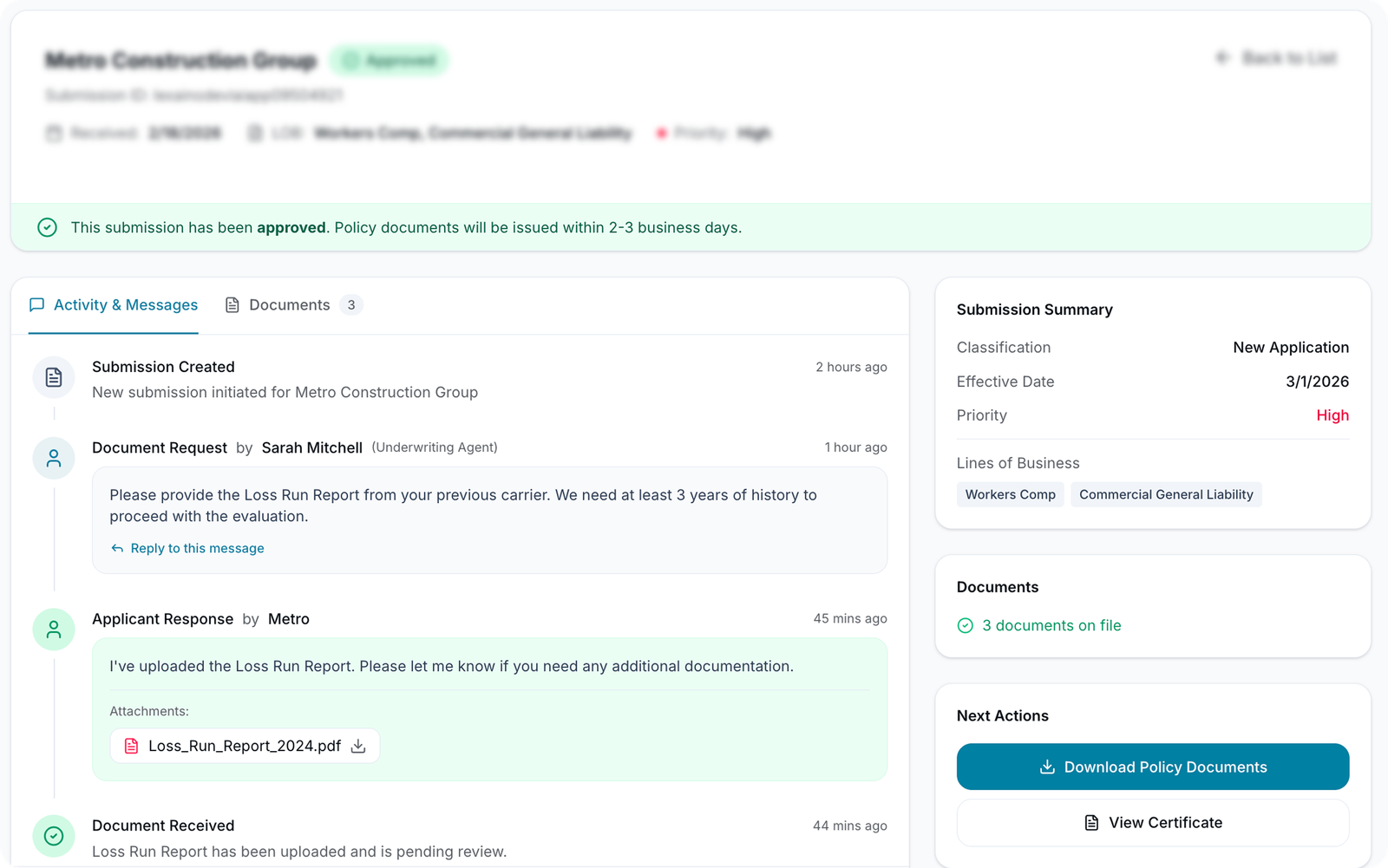Viewport: 1388px width, 868px height.
Task: Click the Workers Comp tag
Action: click(1010, 494)
